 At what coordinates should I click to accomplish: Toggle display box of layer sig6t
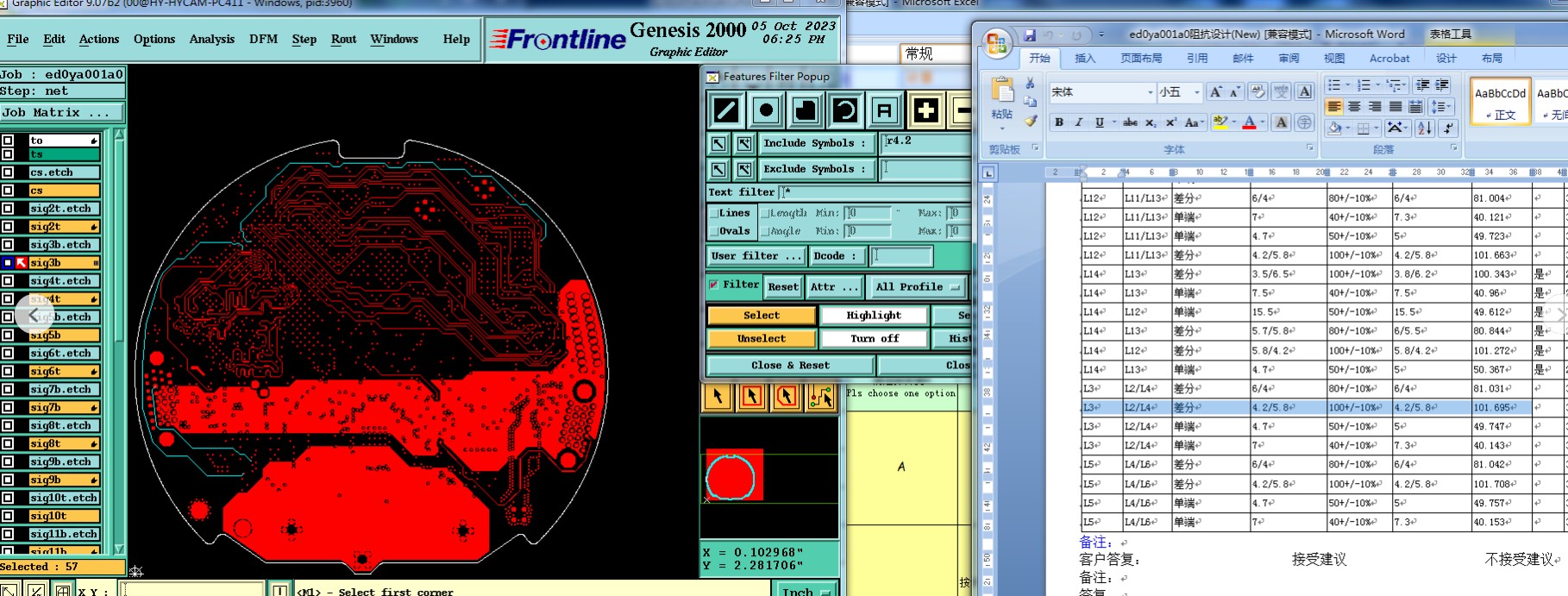7,372
